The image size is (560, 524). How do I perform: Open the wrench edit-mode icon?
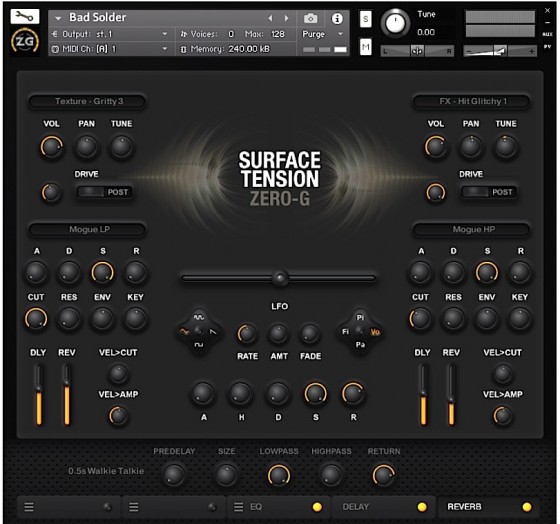[25, 16]
